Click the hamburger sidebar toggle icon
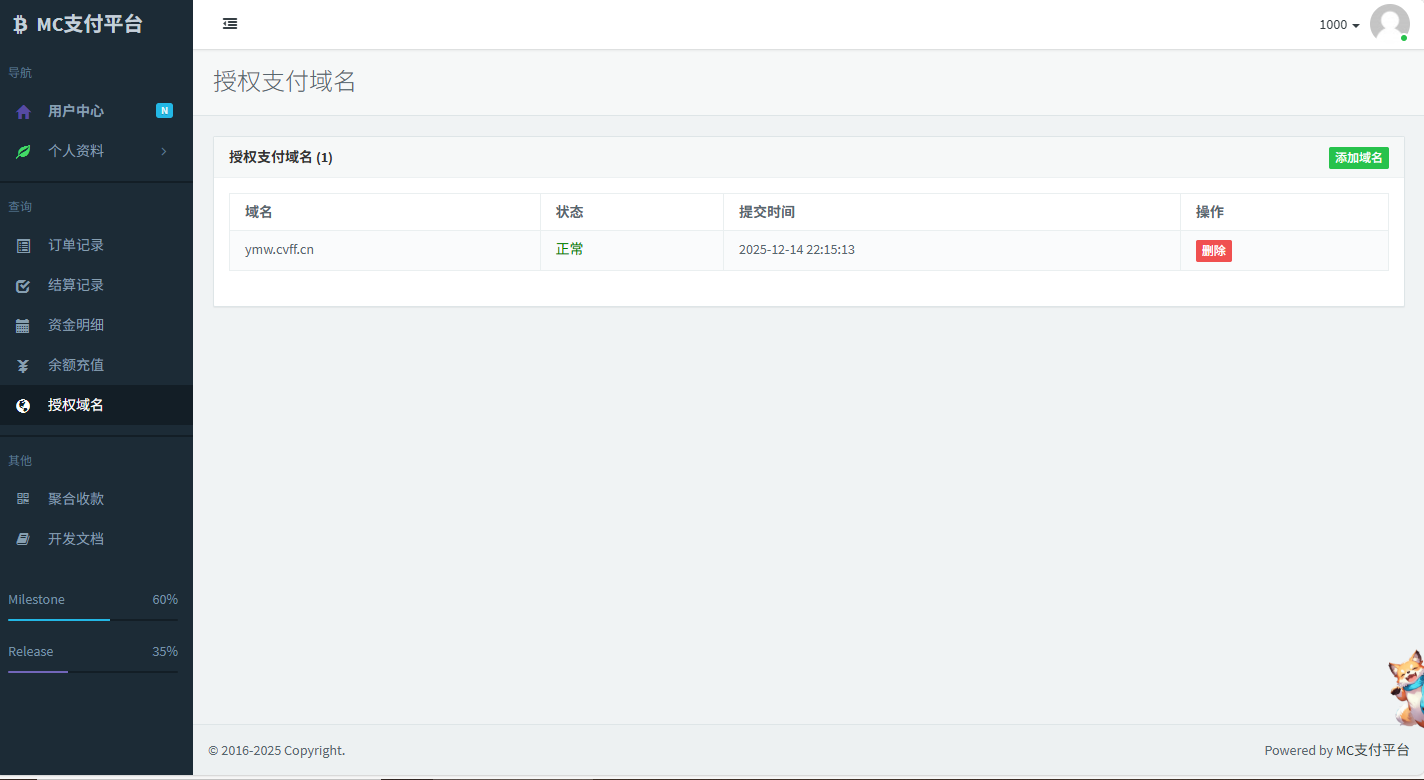Image resolution: width=1424 pixels, height=780 pixels. pyautogui.click(x=230, y=24)
